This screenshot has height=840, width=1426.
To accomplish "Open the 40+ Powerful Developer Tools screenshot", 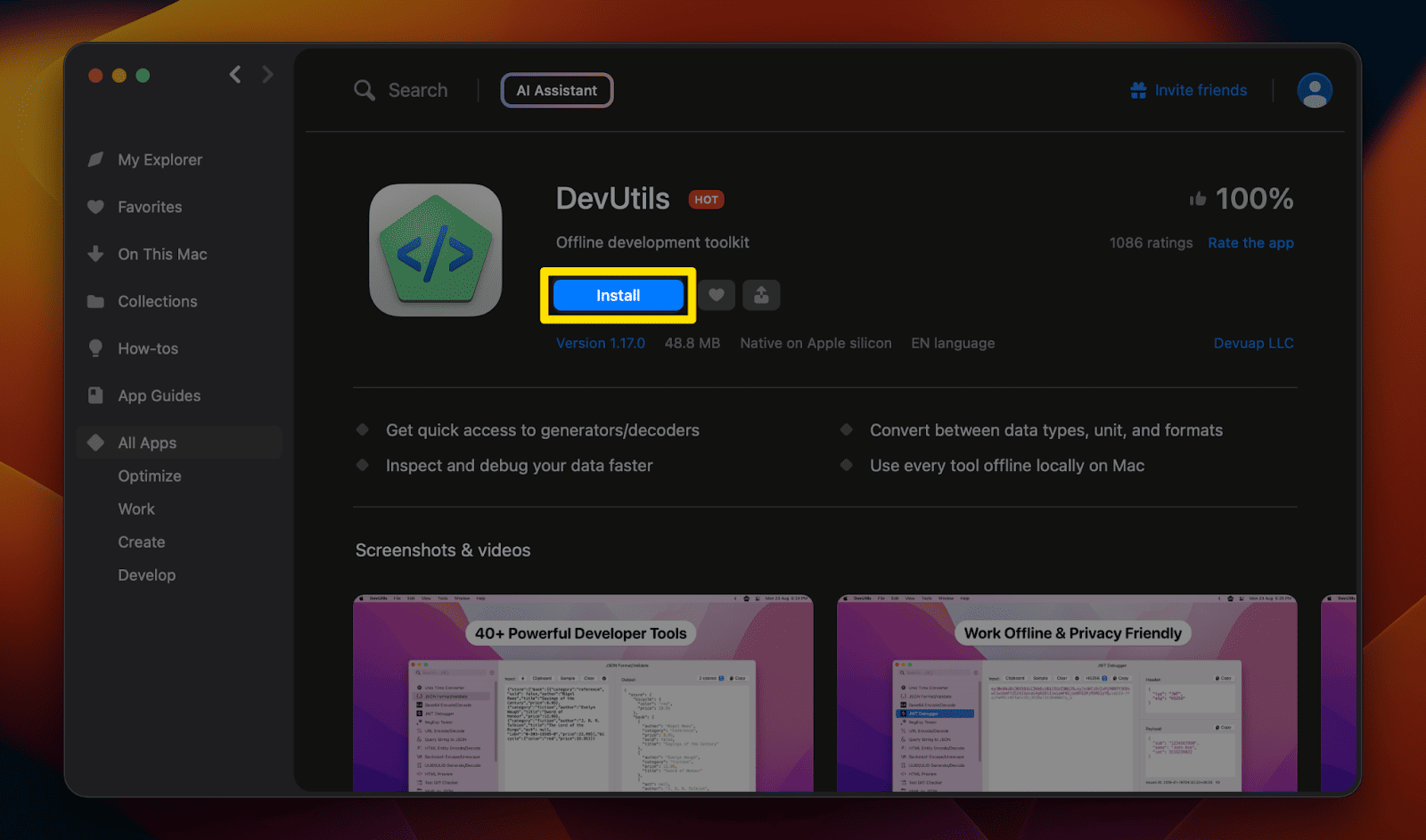I will tap(583, 693).
